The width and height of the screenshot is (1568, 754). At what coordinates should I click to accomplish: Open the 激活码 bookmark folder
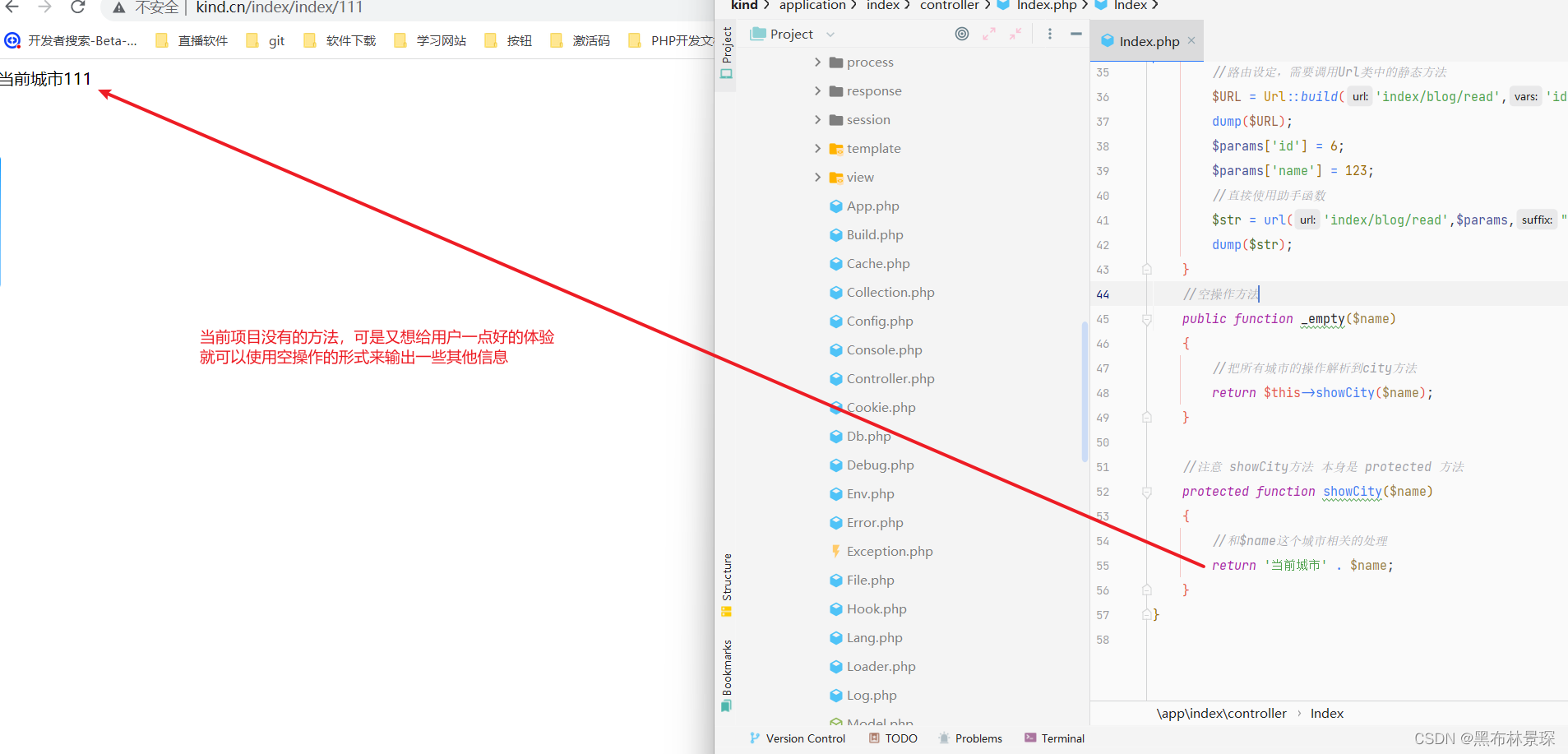coord(580,40)
